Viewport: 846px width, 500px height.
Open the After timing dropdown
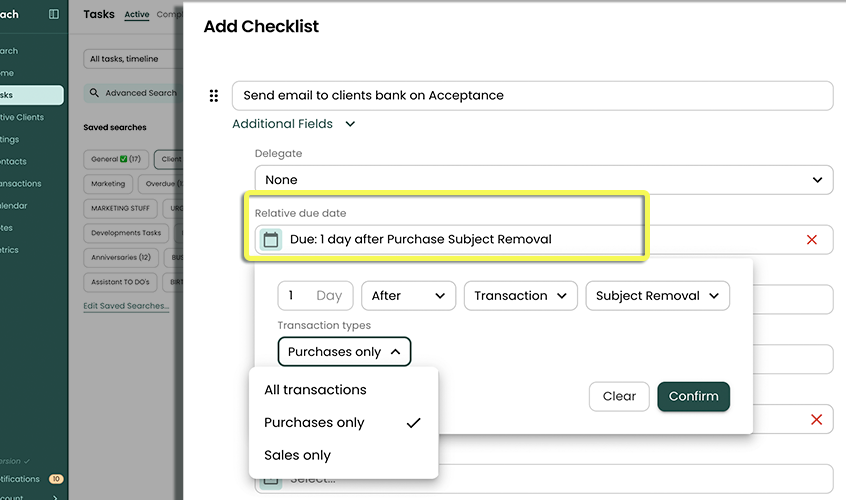(408, 296)
